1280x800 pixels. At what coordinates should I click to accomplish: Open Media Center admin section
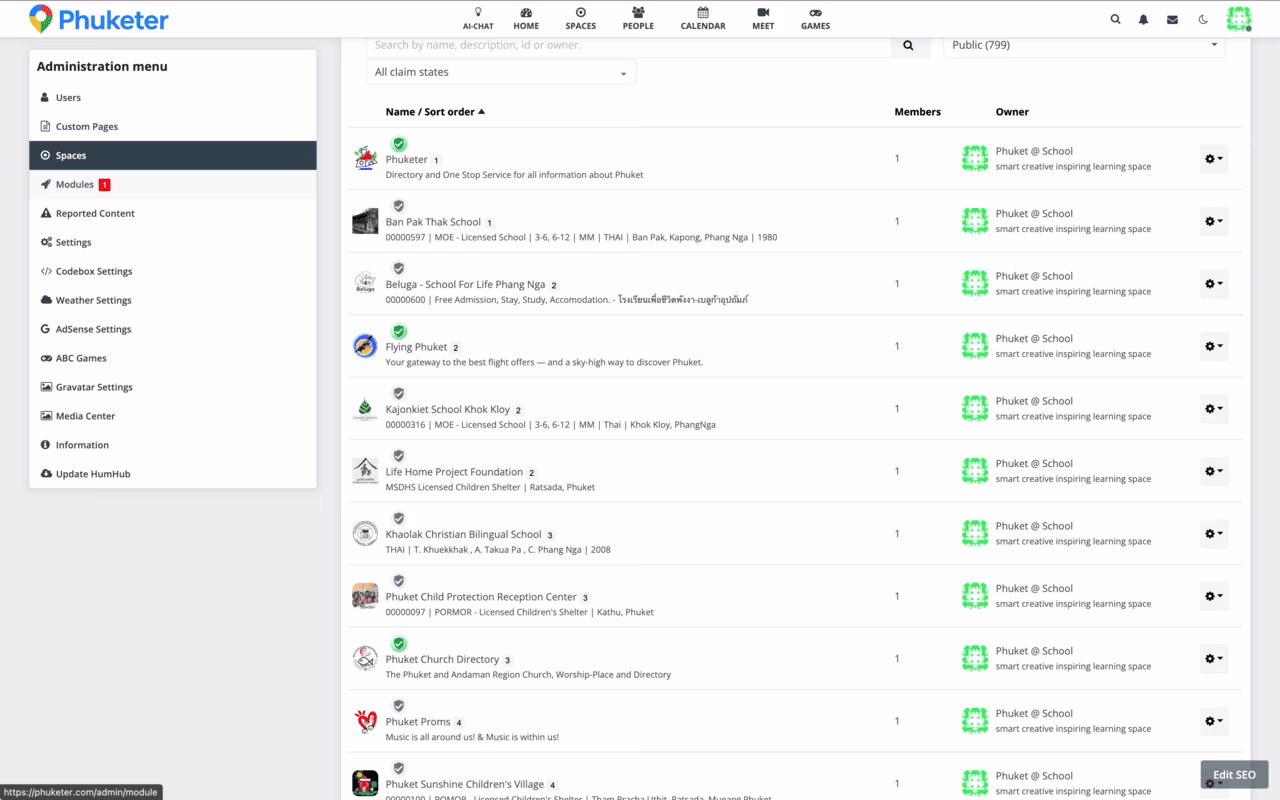click(173, 417)
